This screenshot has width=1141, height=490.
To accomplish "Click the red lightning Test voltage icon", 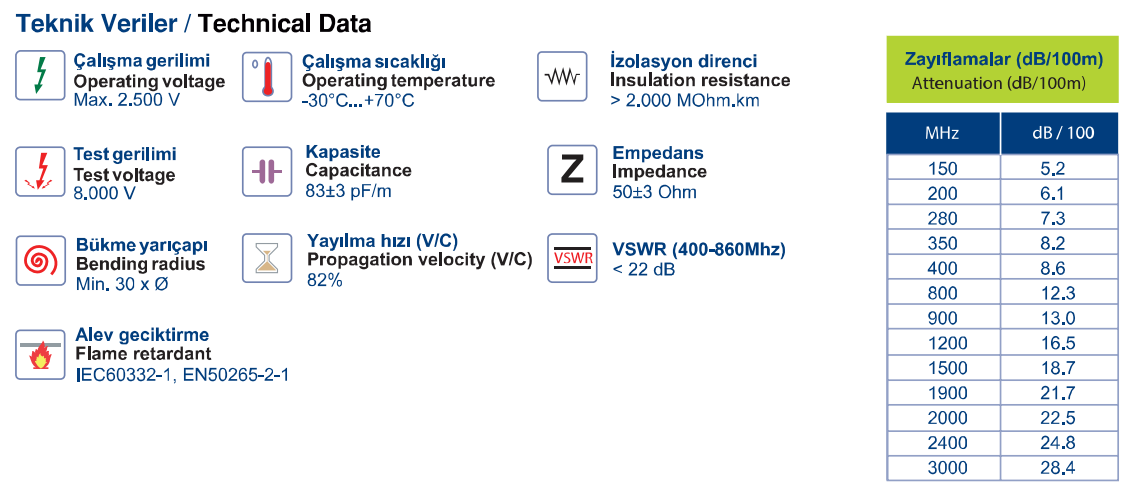I will (x=40, y=171).
